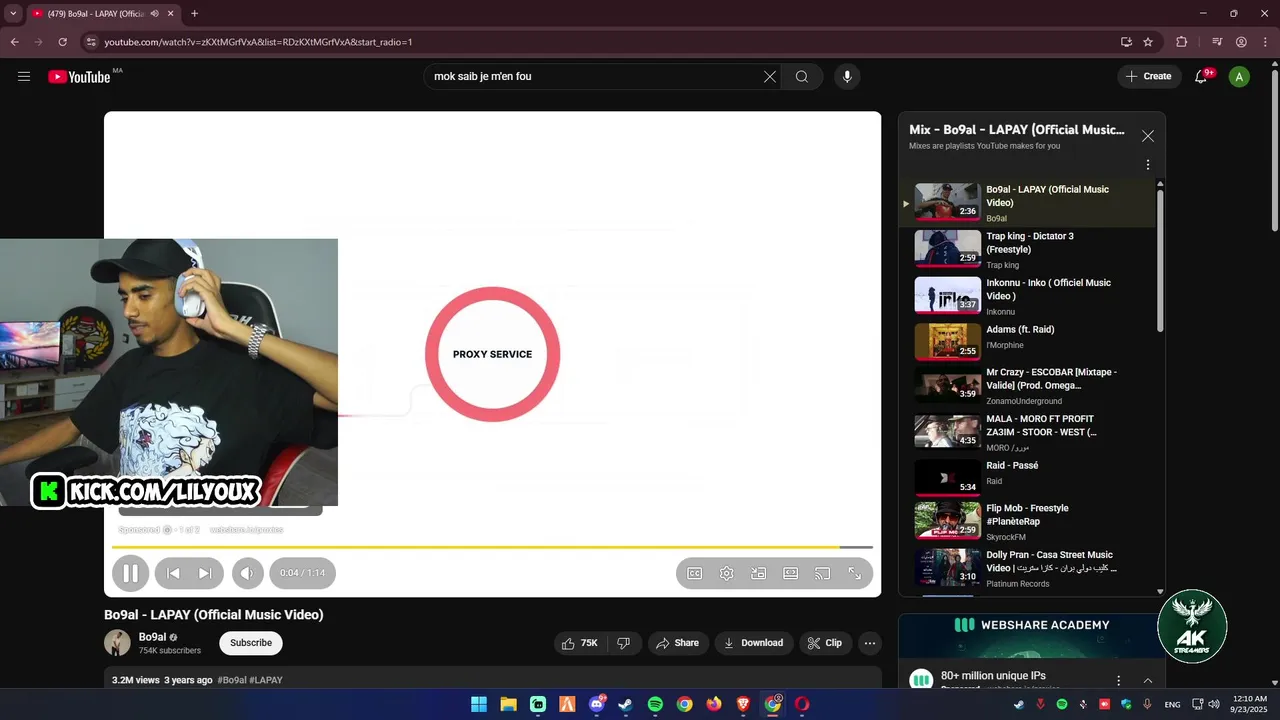
Task: Switch to miniplayer mode
Action: click(759, 573)
